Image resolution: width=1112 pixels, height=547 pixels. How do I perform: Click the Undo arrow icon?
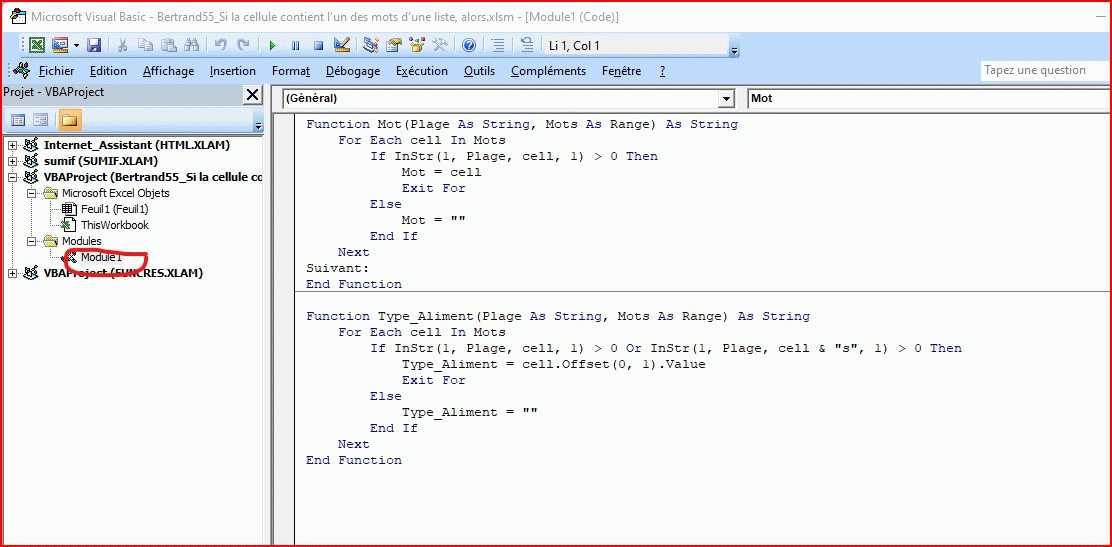click(221, 45)
